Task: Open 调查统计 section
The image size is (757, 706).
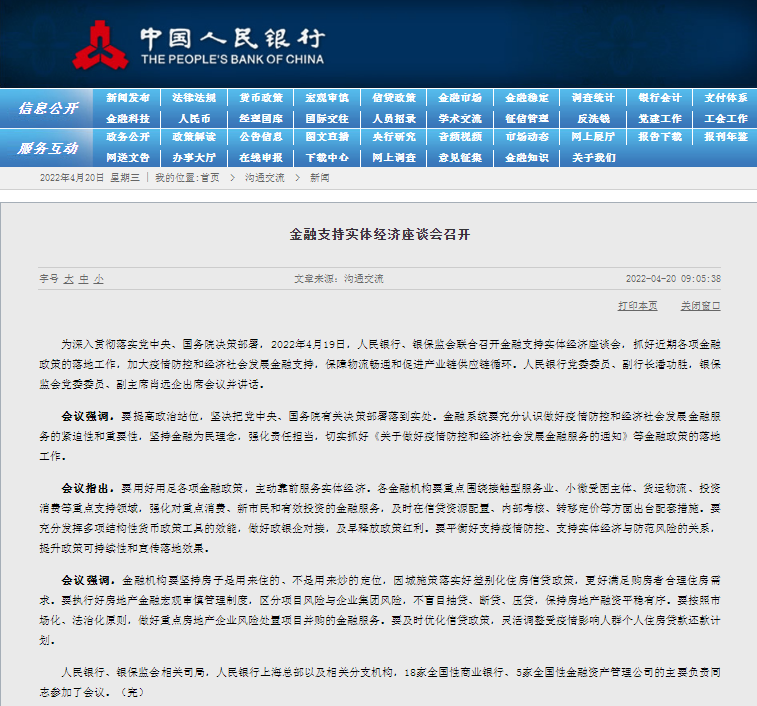Action: coord(593,98)
